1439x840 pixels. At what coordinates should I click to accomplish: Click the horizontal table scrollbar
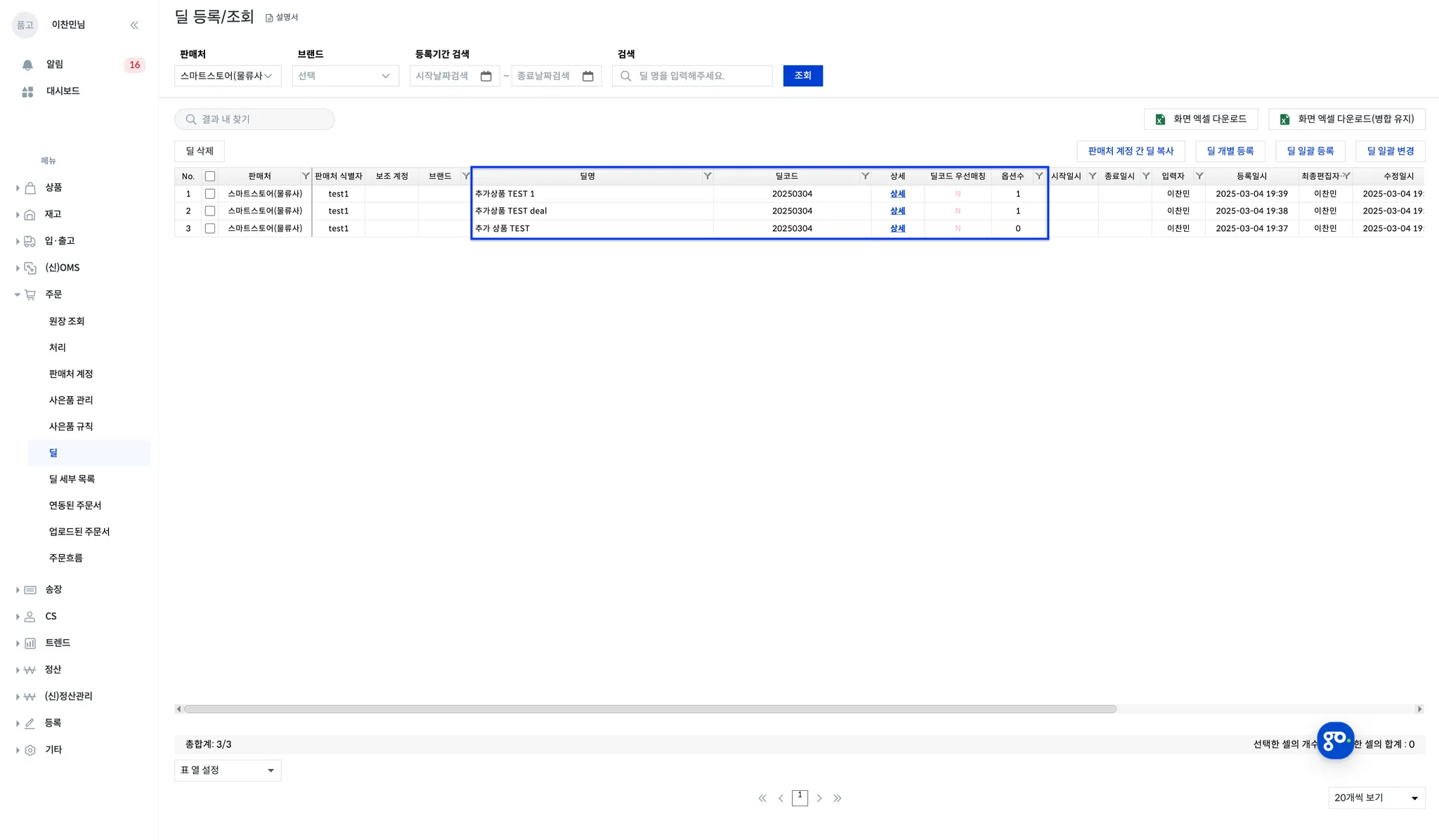click(x=650, y=709)
